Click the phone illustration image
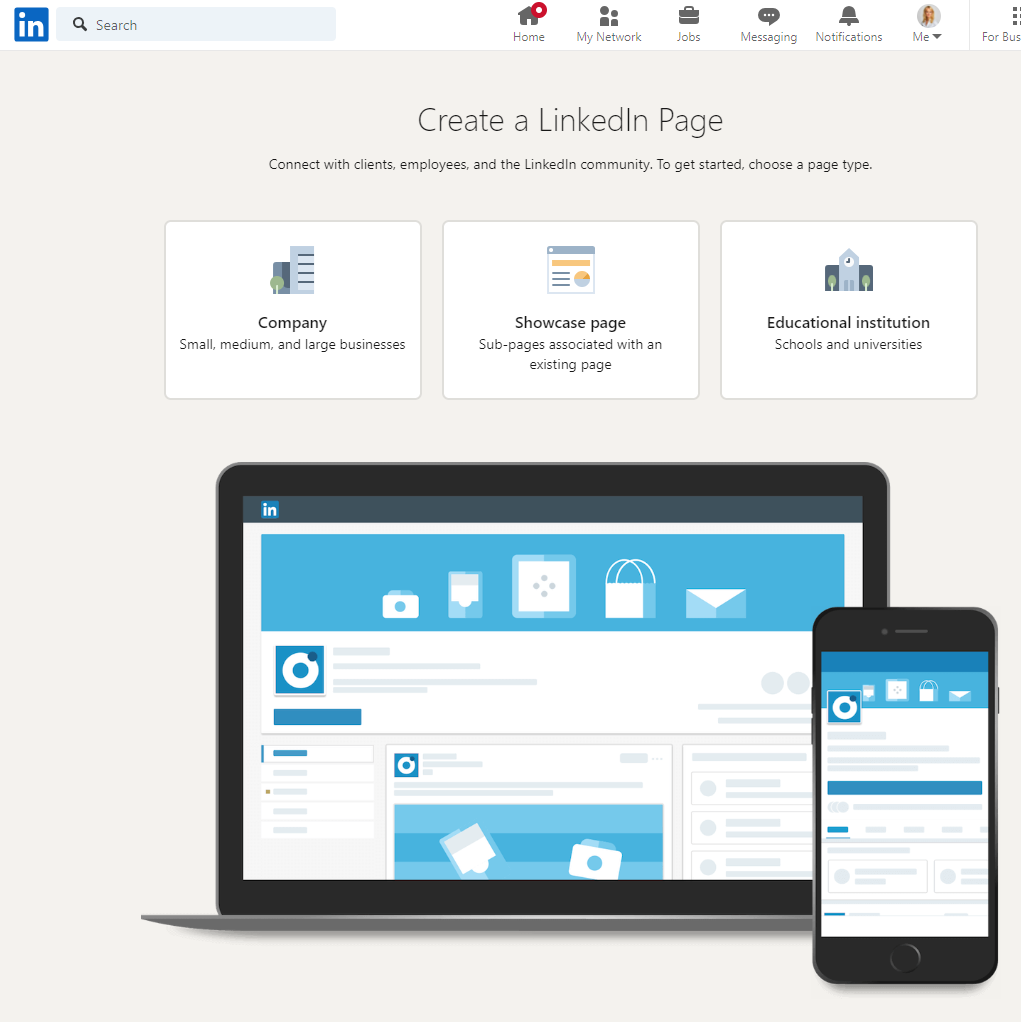 (905, 796)
